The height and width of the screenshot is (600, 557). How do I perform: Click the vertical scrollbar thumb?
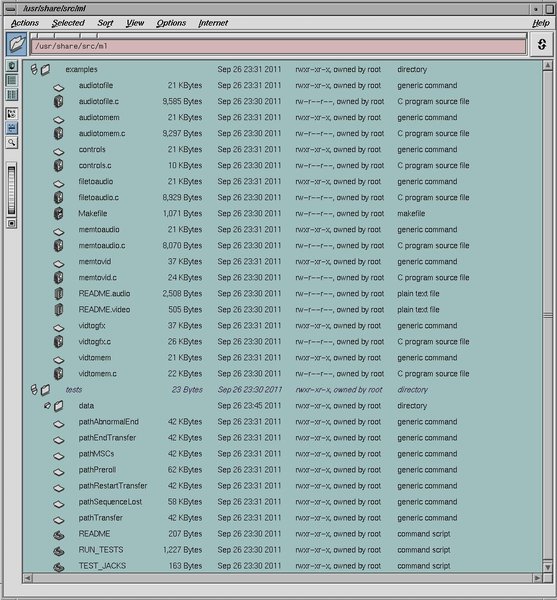coord(547,316)
